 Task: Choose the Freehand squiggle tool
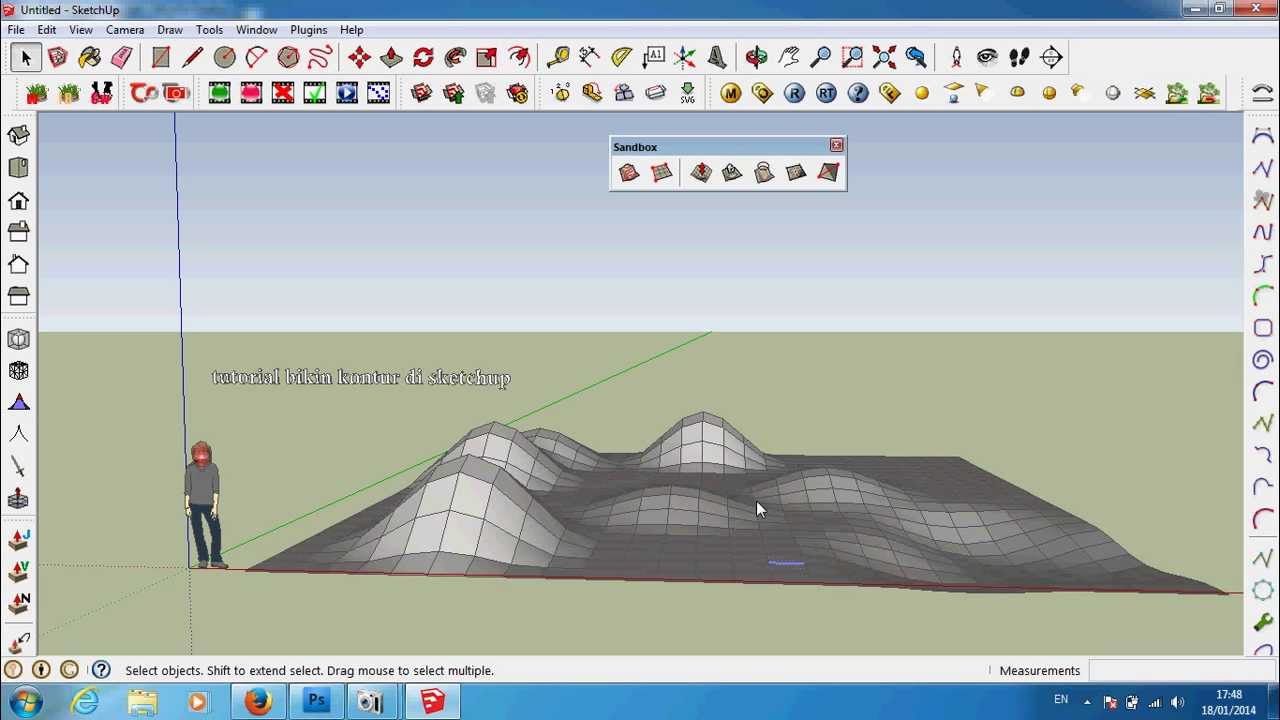click(x=321, y=58)
